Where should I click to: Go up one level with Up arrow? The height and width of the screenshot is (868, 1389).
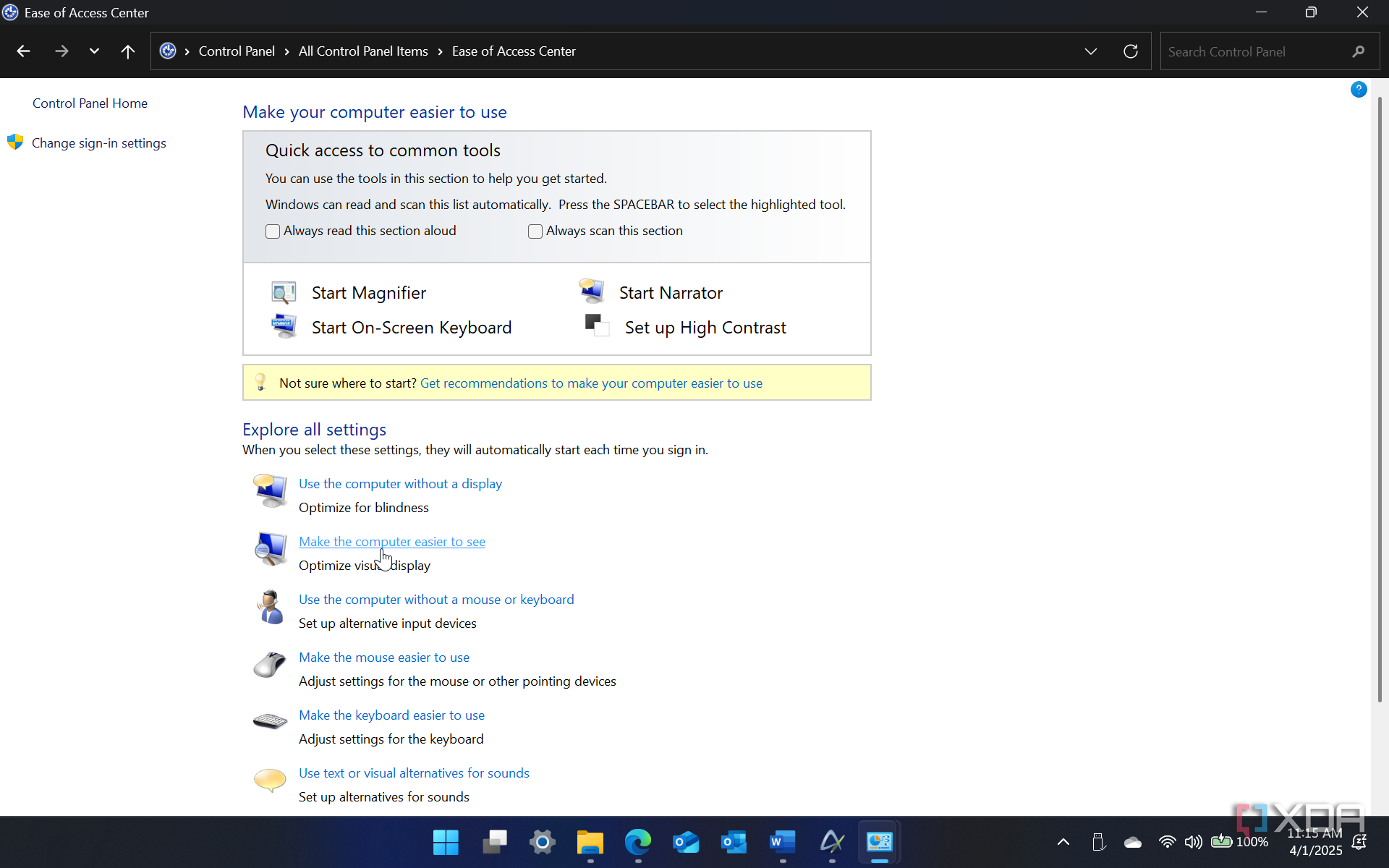(128, 51)
